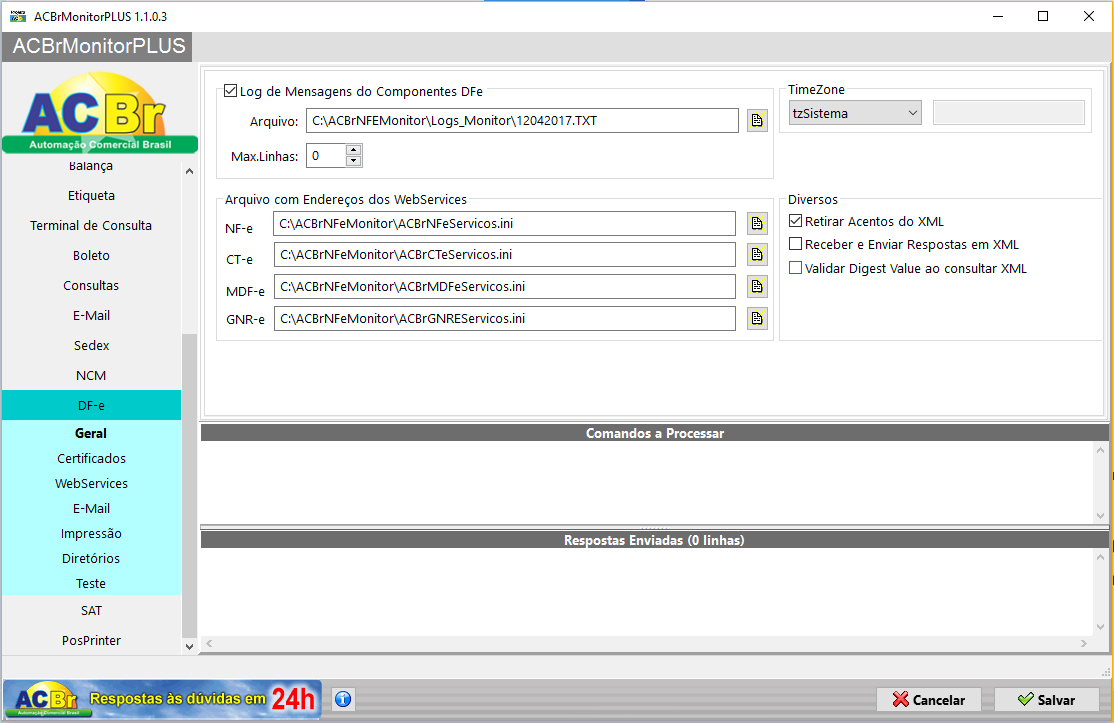1114x723 pixels.
Task: Click the horizontal scroll right arrow
Action: 1083,643
